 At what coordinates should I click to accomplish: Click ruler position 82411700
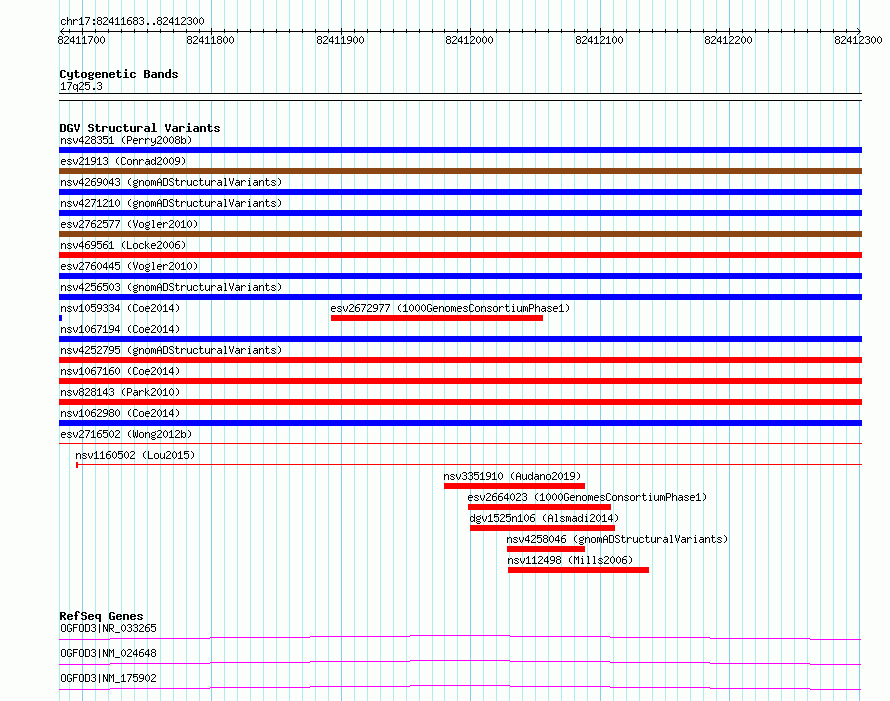(x=81, y=40)
